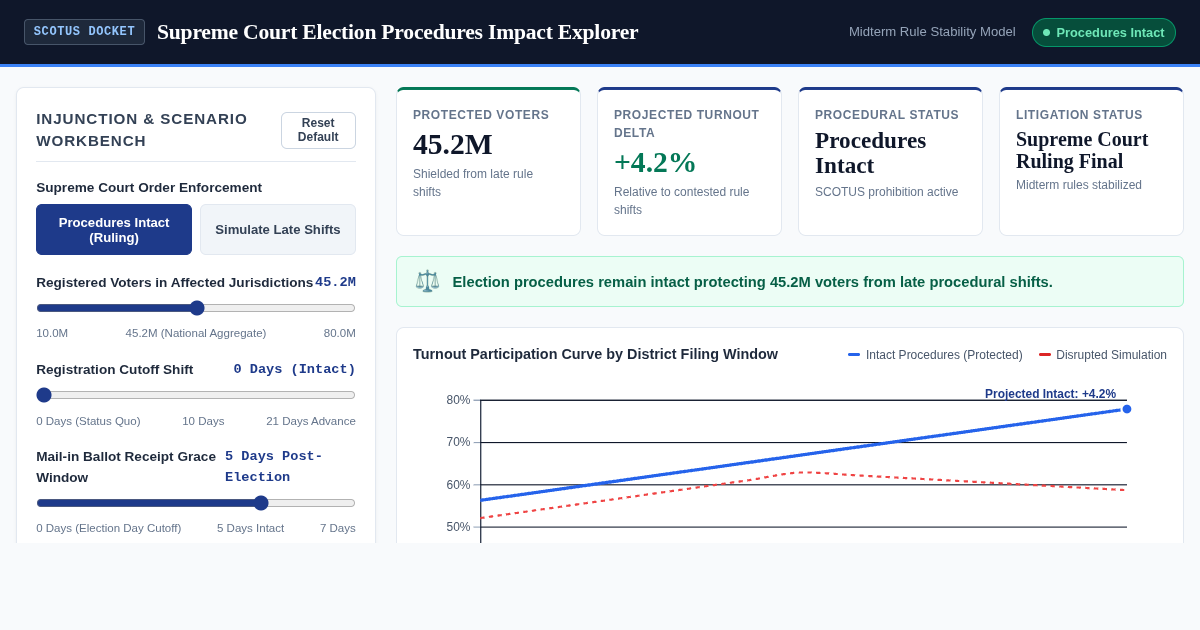Click the blue endpoint marker on chart
1200x630 pixels.
click(x=1127, y=409)
